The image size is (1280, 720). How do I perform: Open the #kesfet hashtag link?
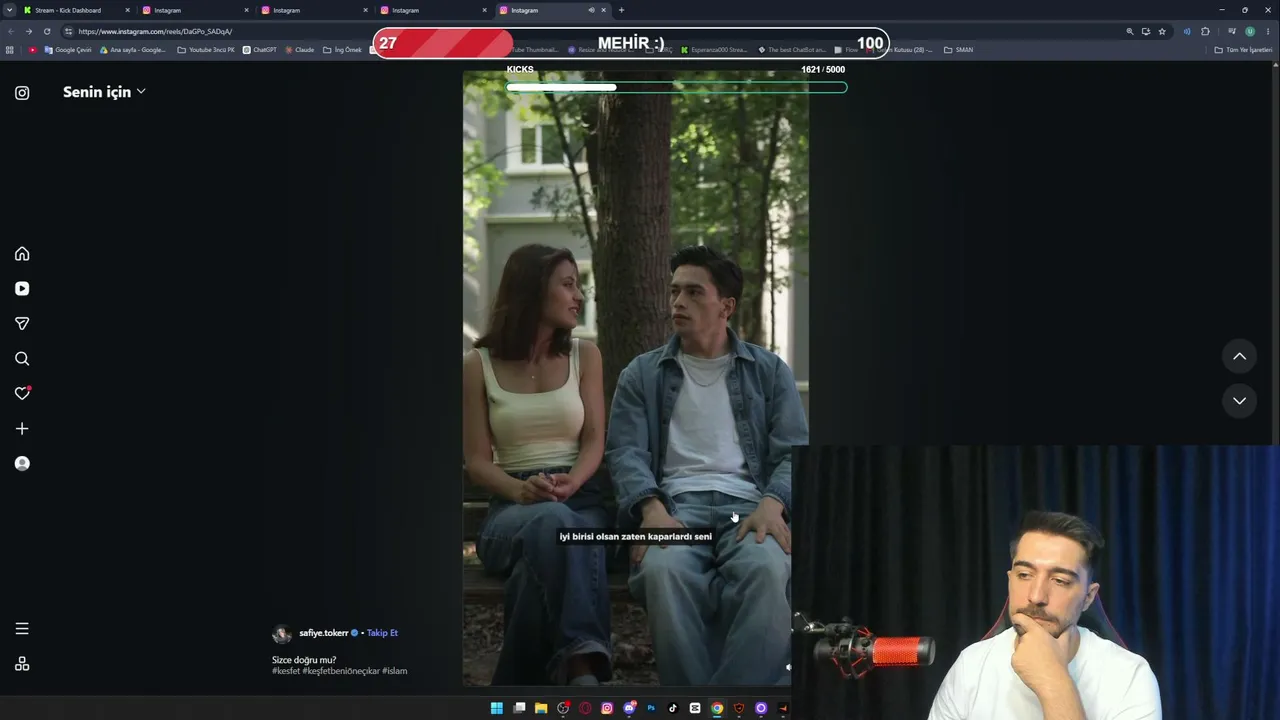coord(286,671)
